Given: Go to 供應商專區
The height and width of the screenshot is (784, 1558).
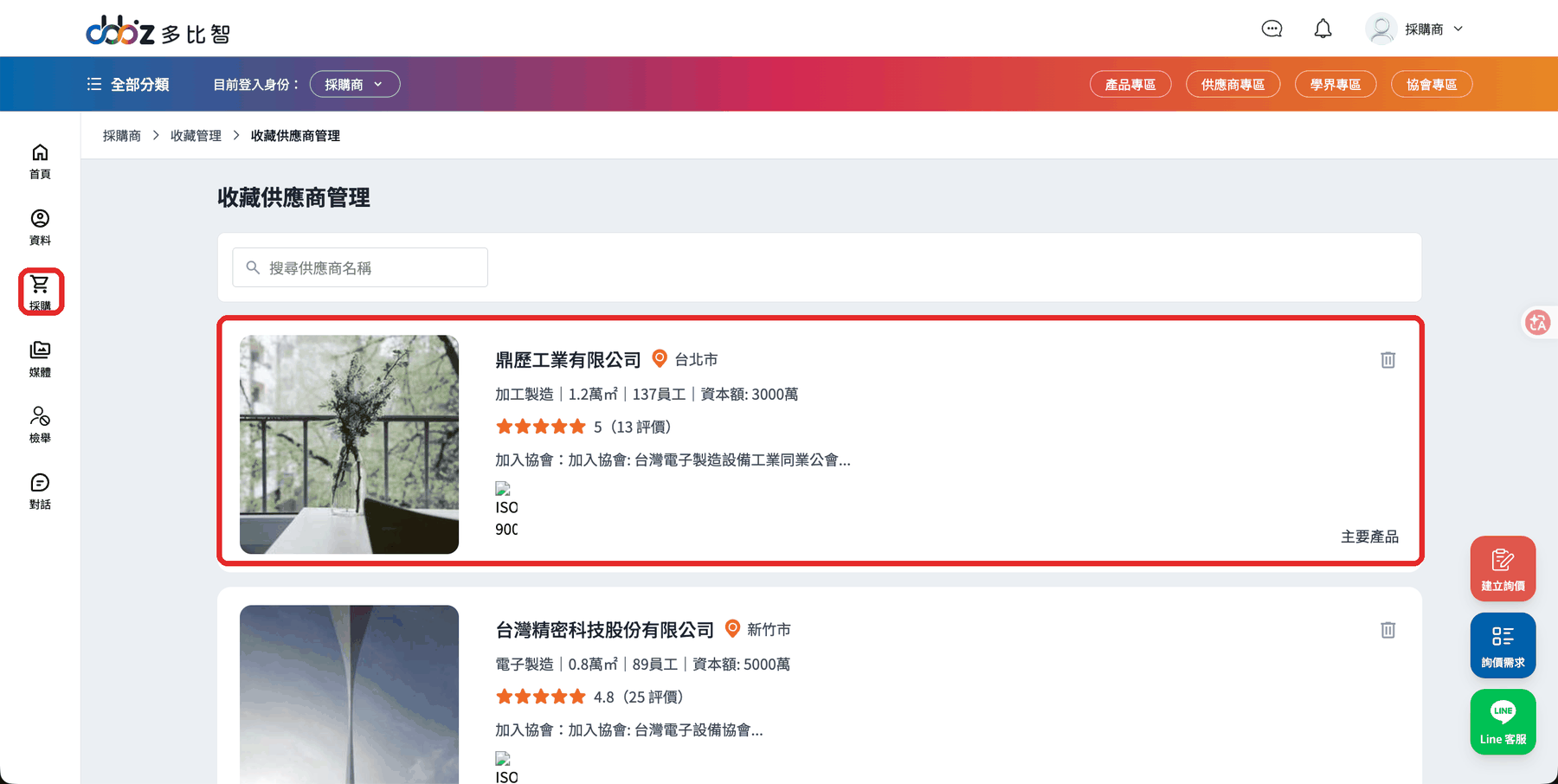Looking at the screenshot, I should tap(1233, 84).
